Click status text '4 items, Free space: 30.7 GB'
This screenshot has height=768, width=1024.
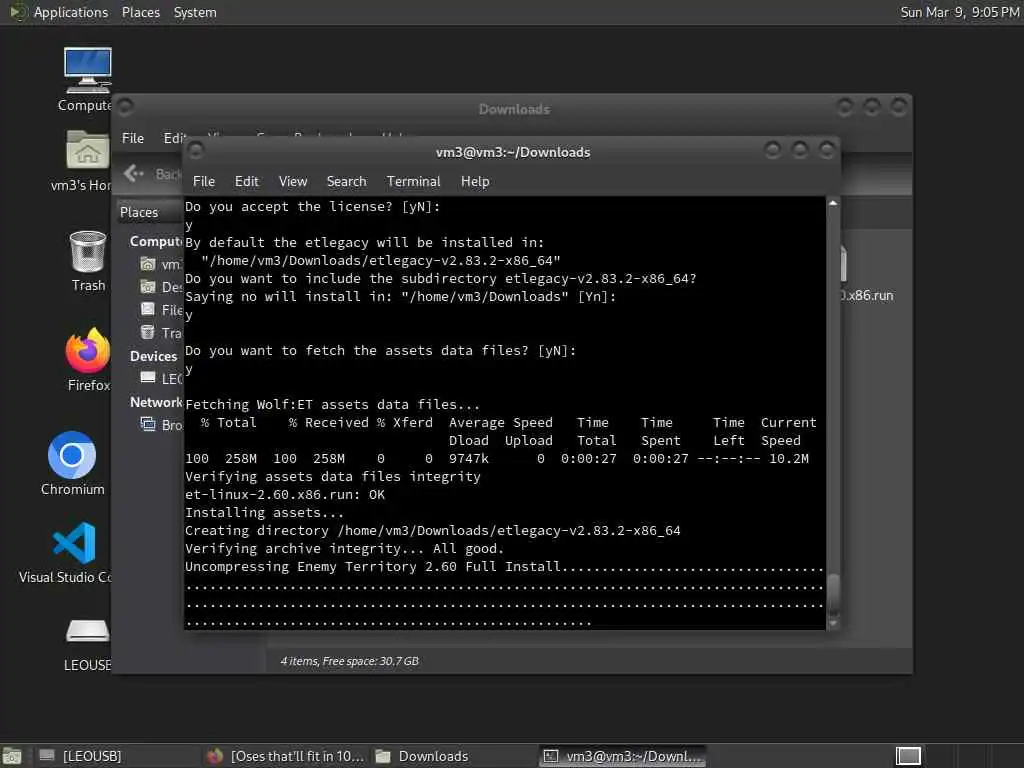click(349, 661)
